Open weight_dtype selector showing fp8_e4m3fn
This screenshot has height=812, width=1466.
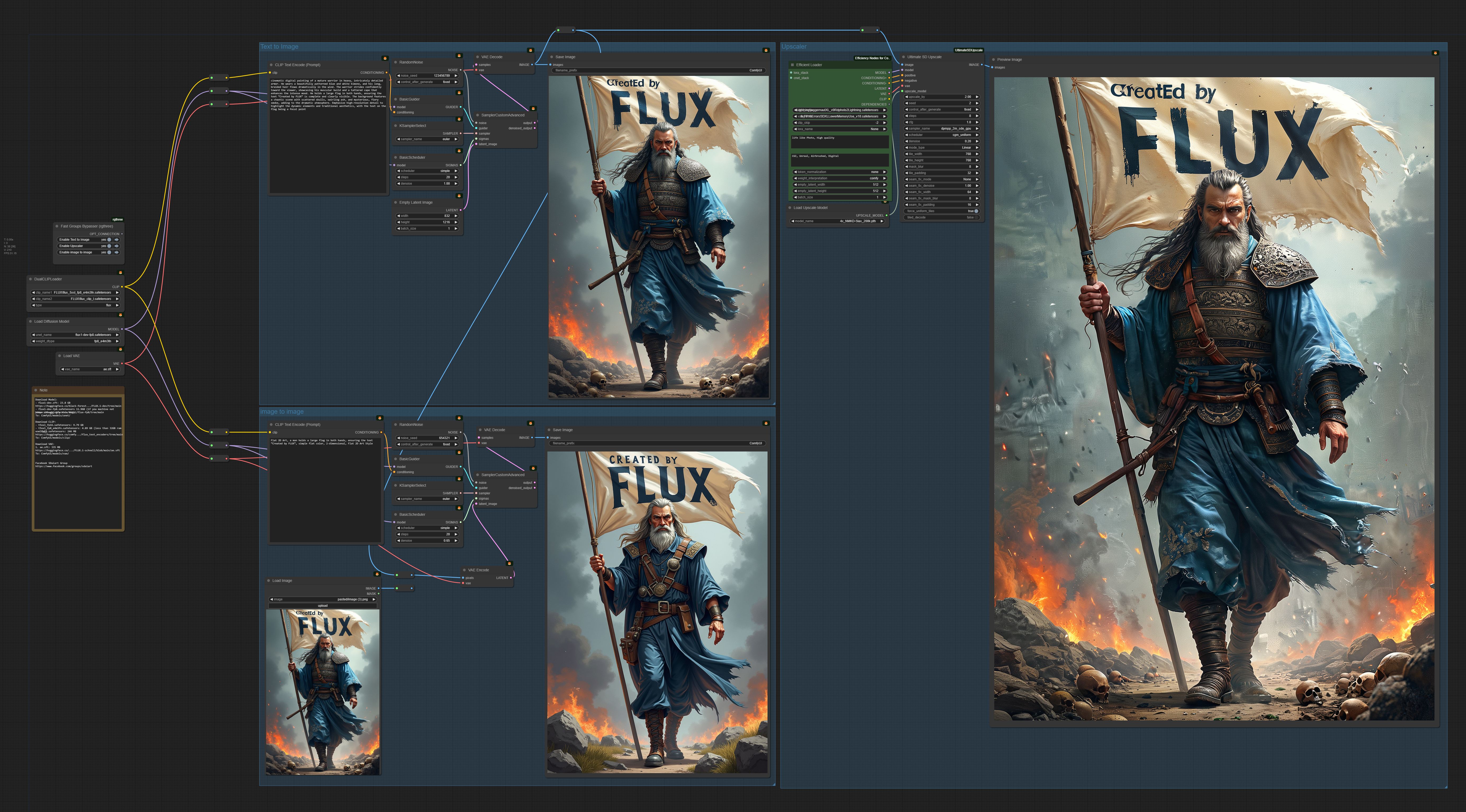[x=75, y=341]
